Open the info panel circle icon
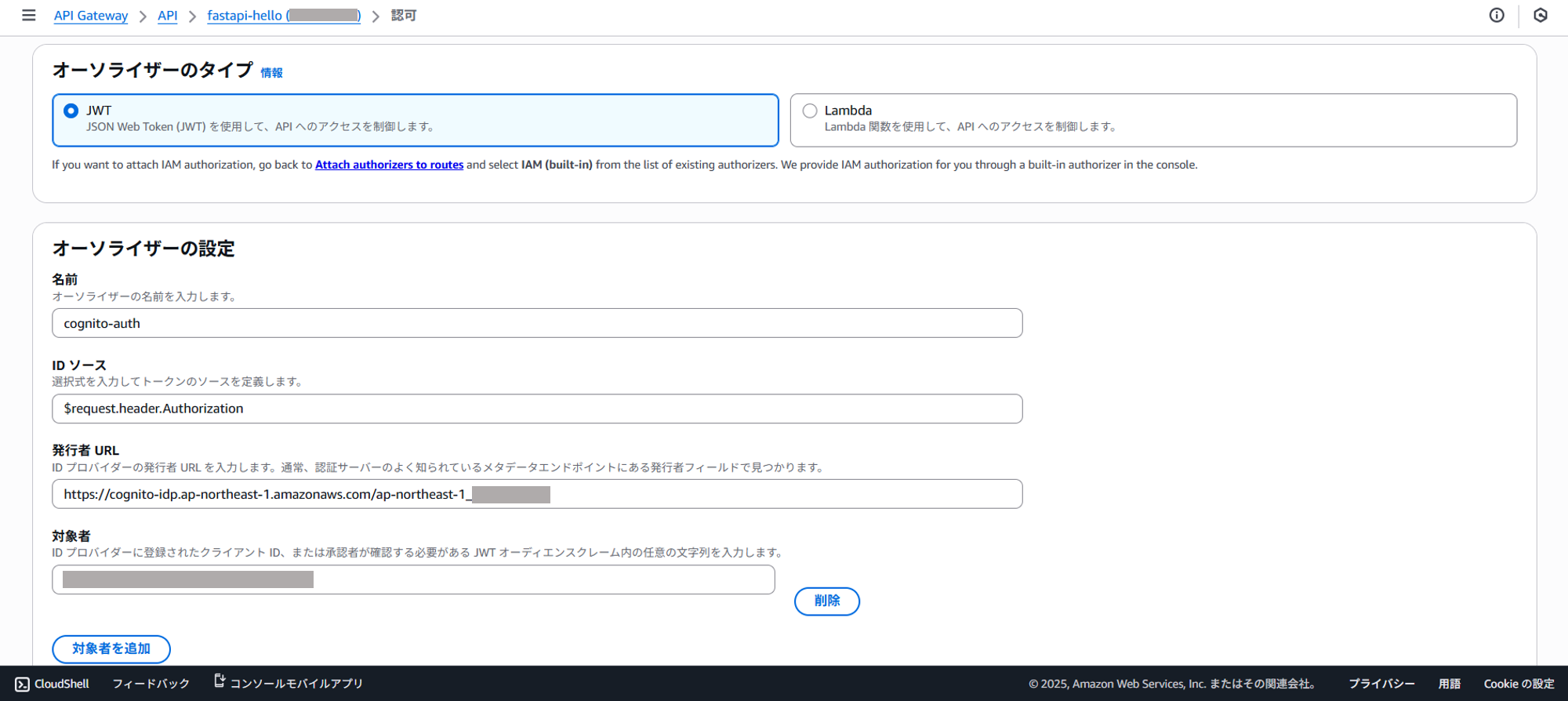 [1497, 15]
